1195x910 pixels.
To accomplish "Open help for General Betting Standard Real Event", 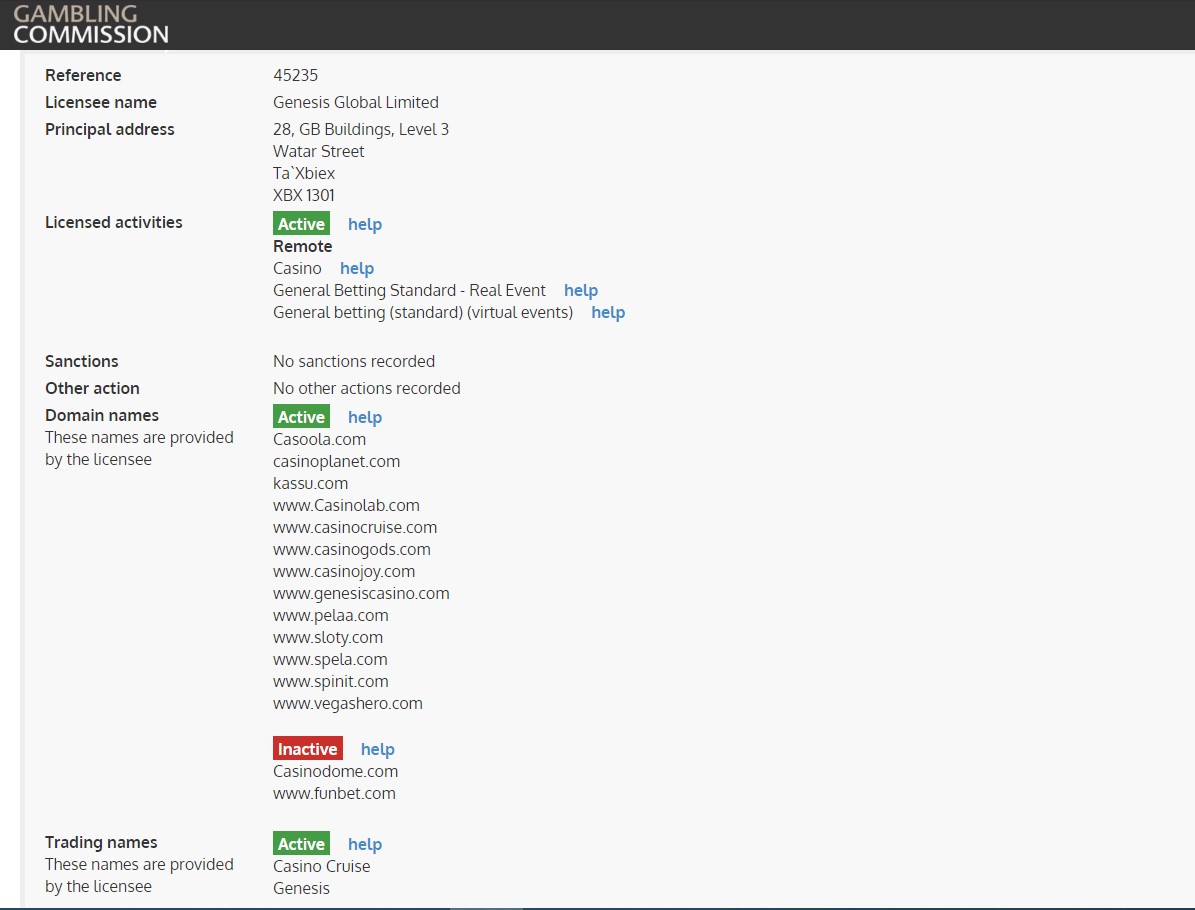I will (581, 290).
